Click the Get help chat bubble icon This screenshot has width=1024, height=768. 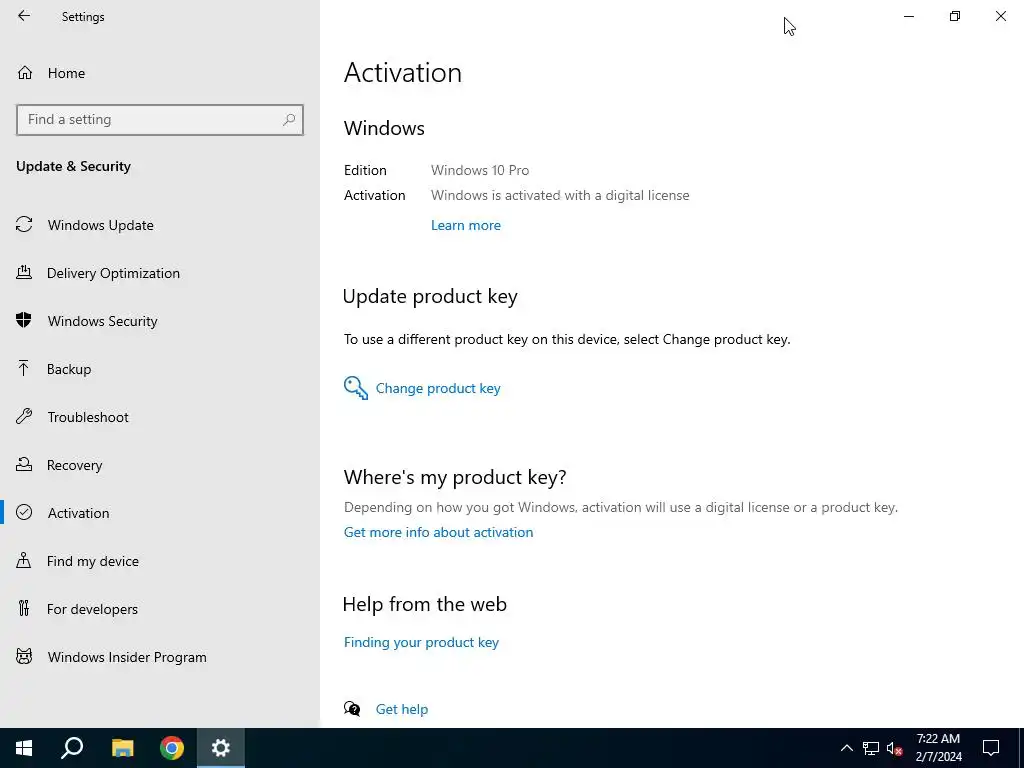[352, 709]
